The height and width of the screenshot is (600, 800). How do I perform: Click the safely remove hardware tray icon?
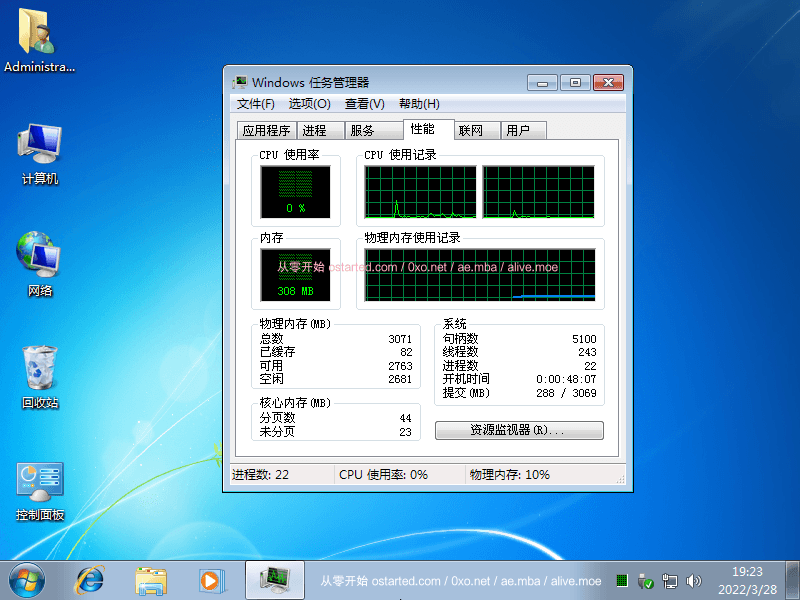pos(645,581)
